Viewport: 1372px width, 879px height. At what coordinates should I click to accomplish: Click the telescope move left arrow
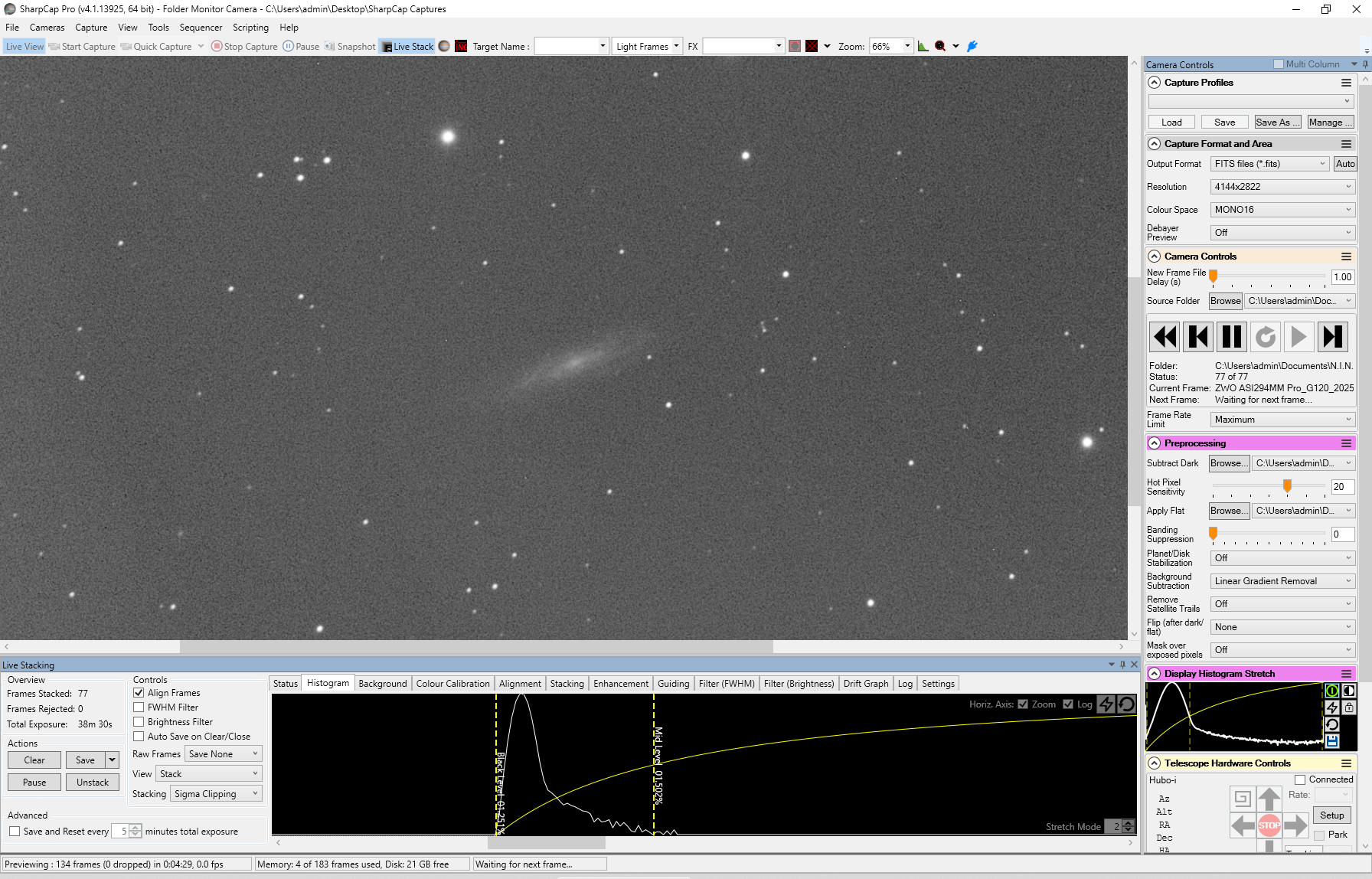pos(1243,825)
